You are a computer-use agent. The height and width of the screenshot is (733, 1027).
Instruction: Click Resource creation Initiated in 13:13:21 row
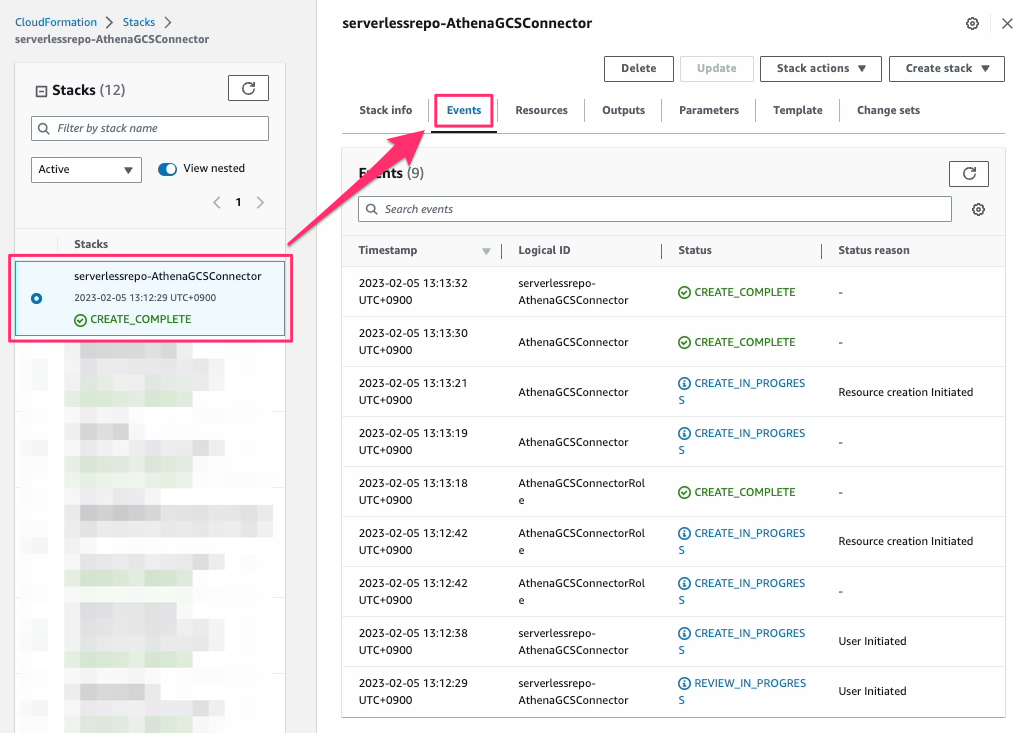pyautogui.click(x=906, y=392)
